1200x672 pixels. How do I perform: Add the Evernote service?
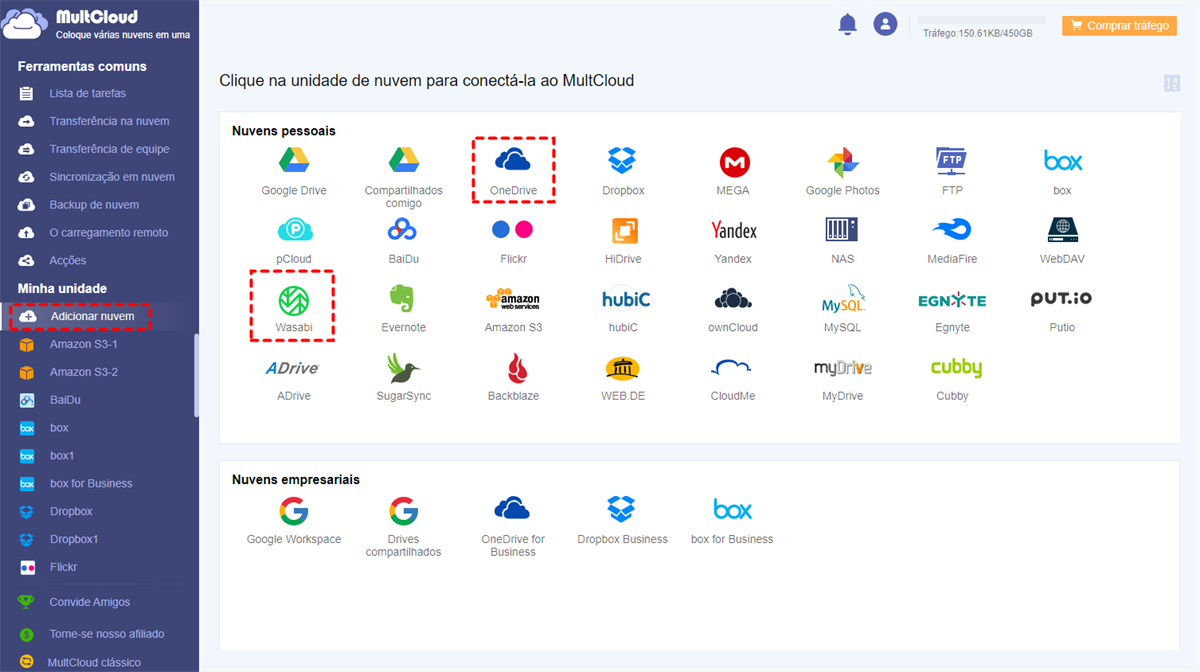403,299
